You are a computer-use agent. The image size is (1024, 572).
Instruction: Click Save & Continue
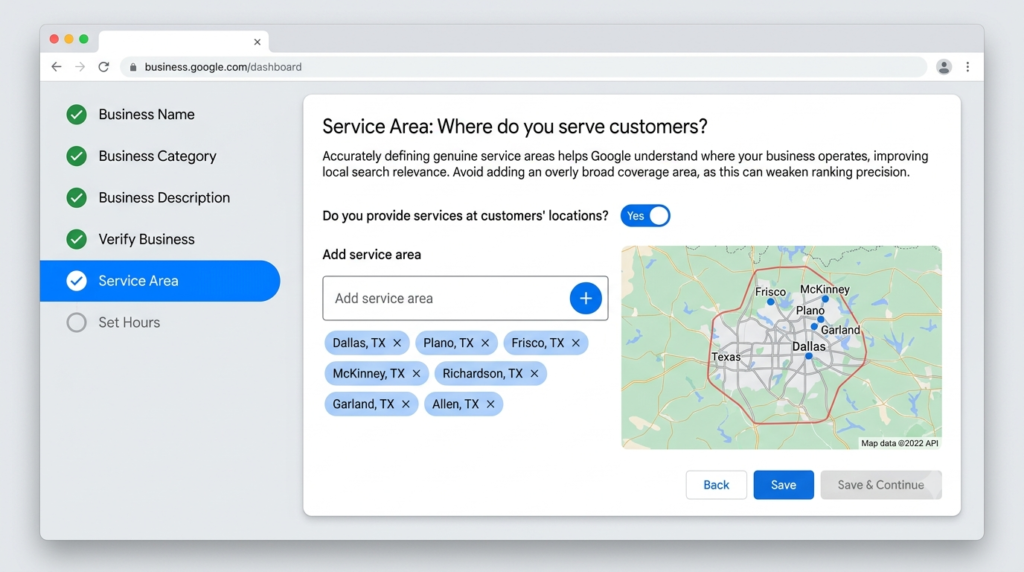click(880, 485)
